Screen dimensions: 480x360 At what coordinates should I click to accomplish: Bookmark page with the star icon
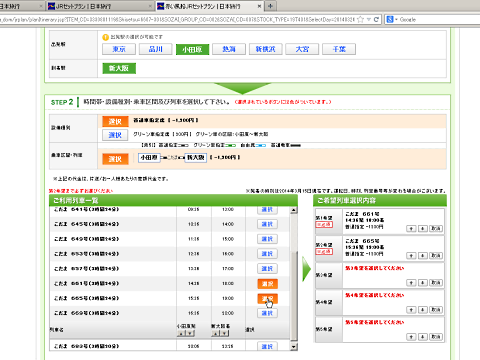(360, 20)
